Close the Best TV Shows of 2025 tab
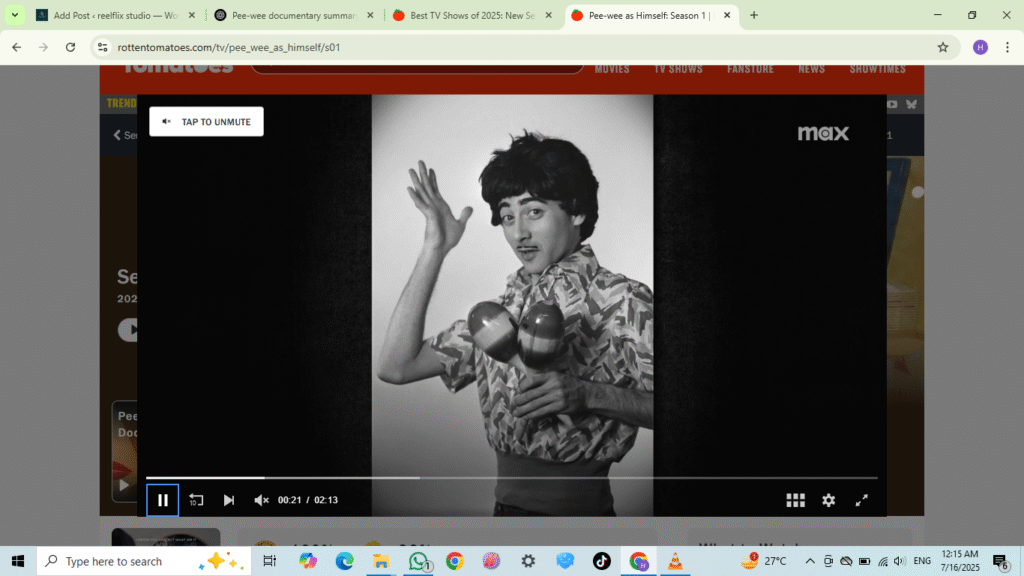The height and width of the screenshot is (576, 1024). (549, 15)
